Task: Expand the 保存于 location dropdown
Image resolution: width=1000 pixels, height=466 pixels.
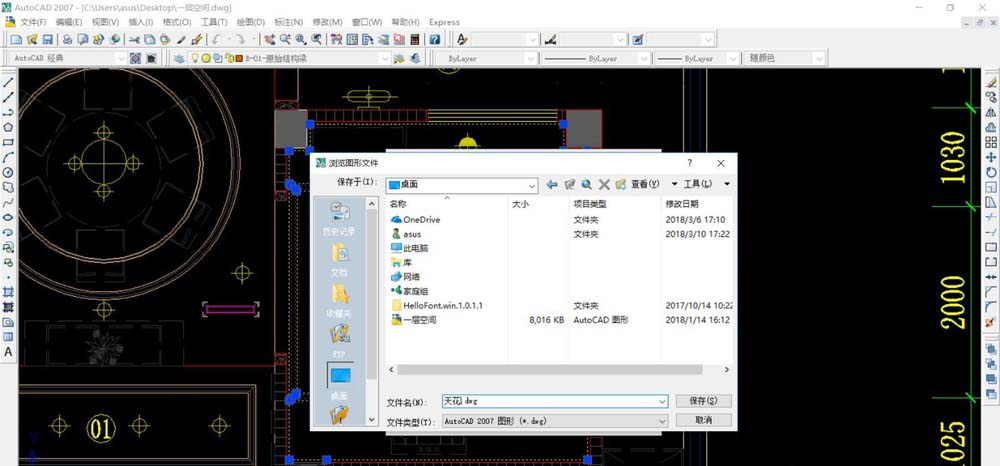Action: 532,184
